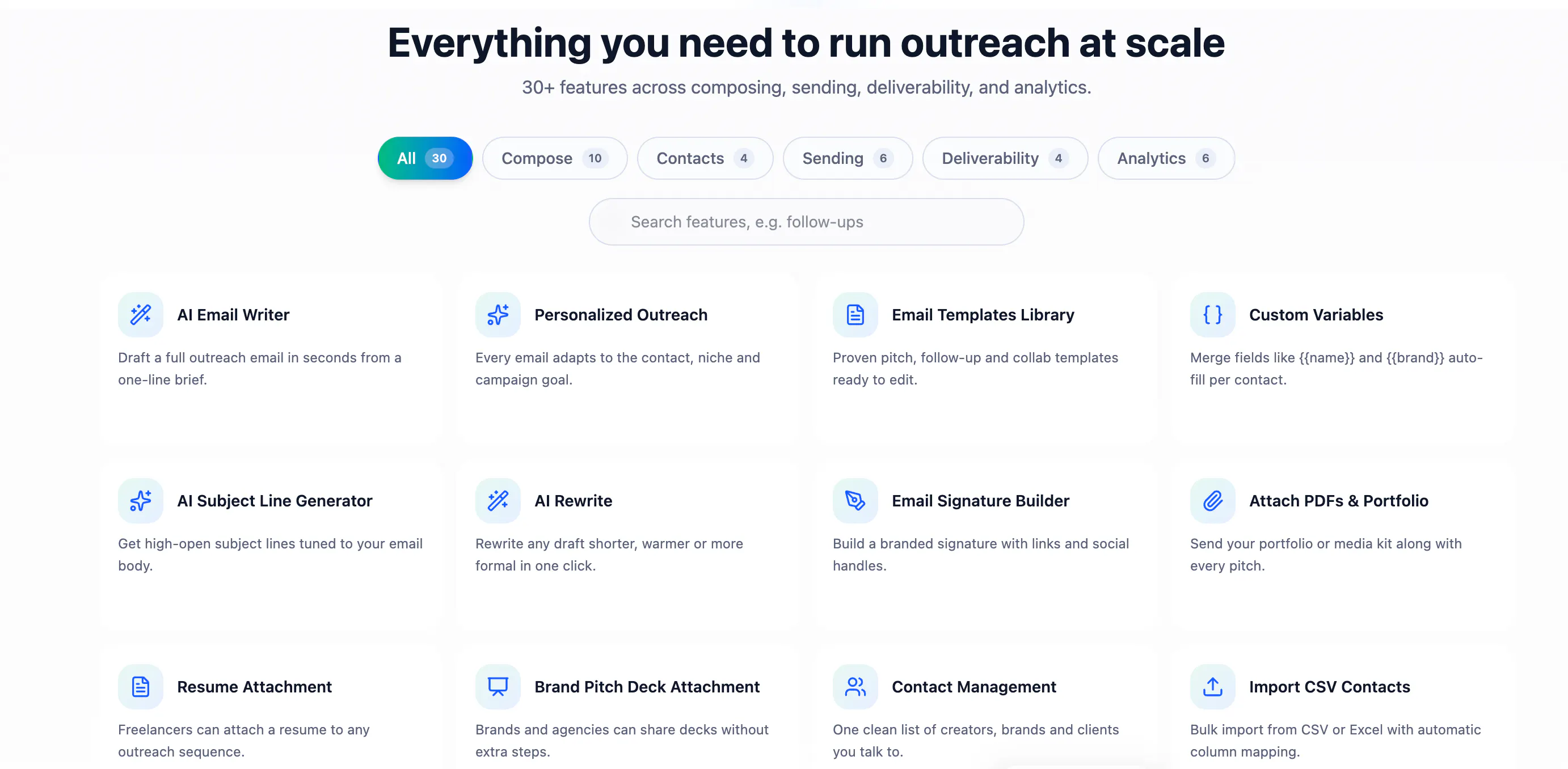Click the AI Subject Line Generator heading
The height and width of the screenshot is (769, 1568).
pyautogui.click(x=275, y=501)
